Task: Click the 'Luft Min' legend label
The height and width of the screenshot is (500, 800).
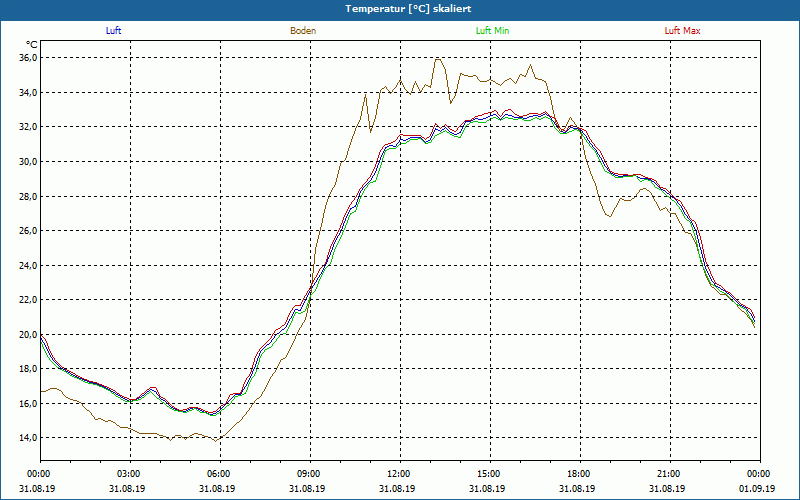Action: [492, 31]
